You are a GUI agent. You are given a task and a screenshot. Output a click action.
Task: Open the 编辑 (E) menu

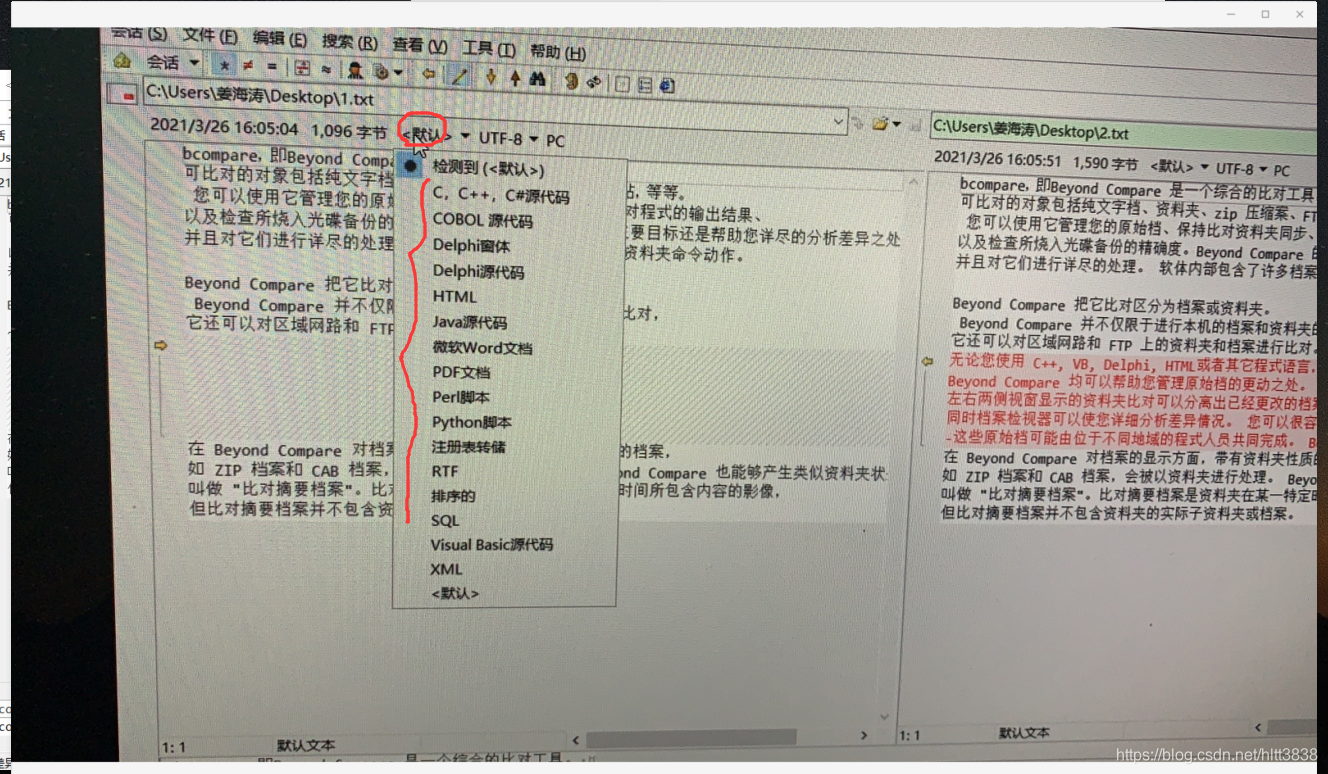[279, 39]
